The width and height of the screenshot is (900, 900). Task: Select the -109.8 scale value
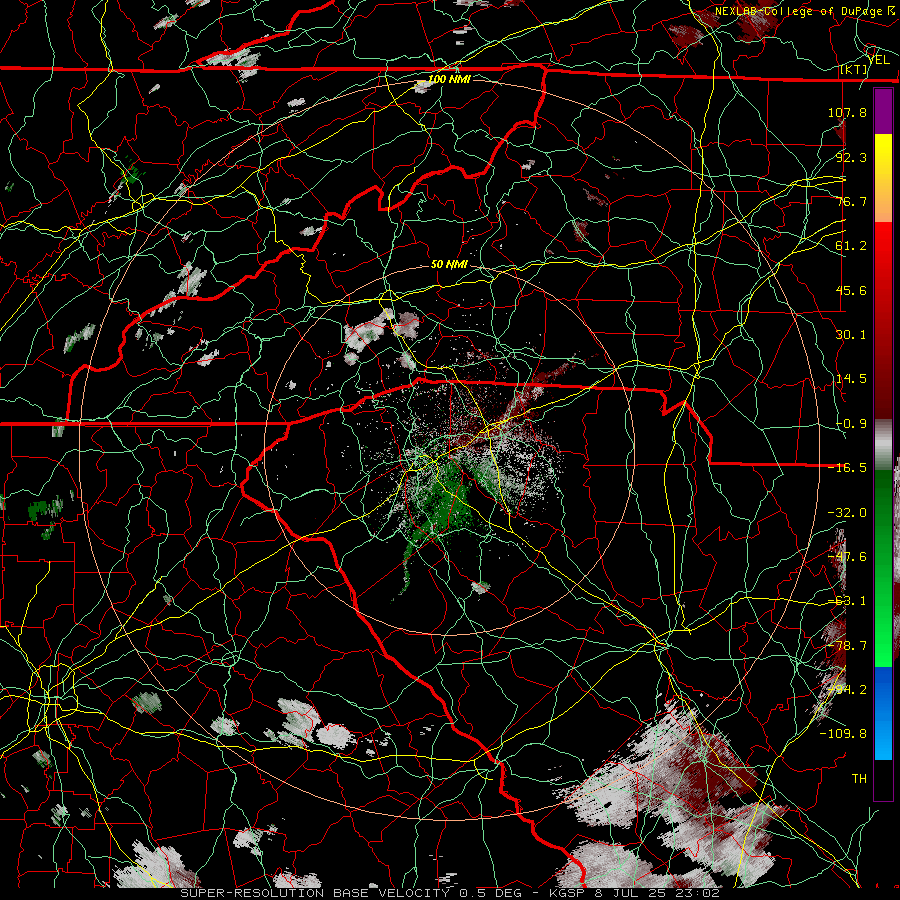point(843,734)
